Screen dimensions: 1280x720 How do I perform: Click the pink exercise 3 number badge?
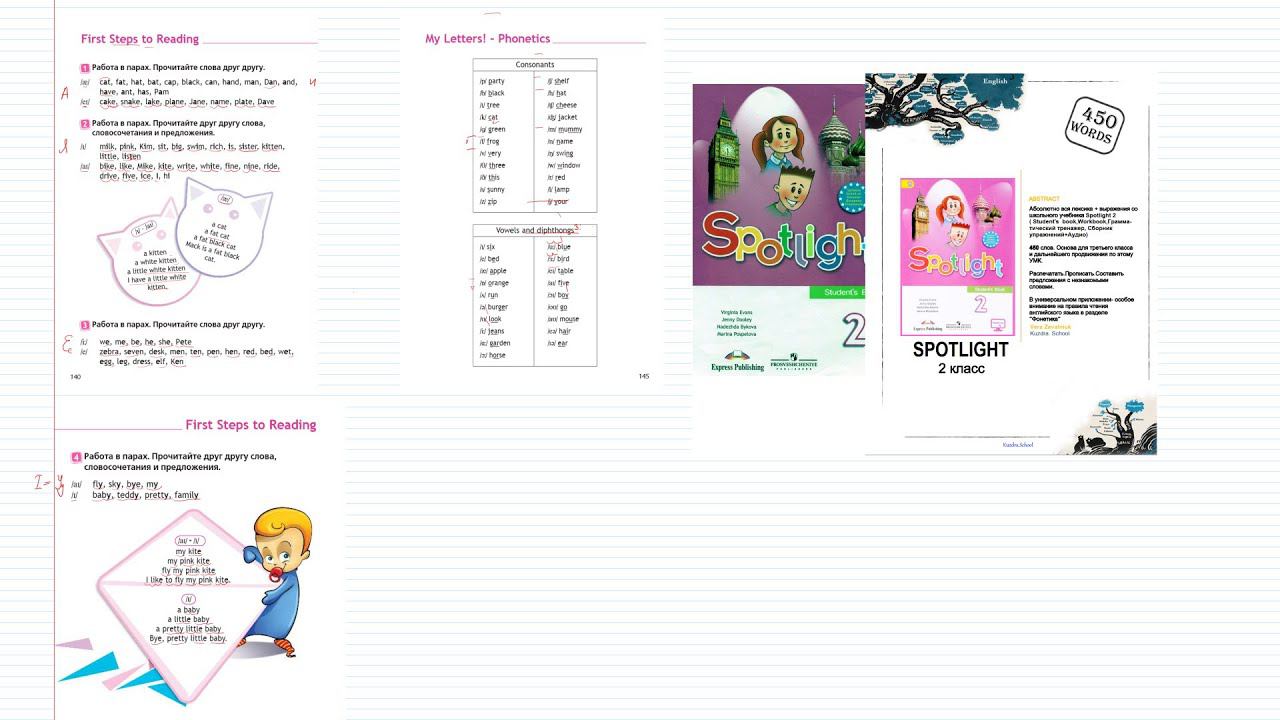85,325
